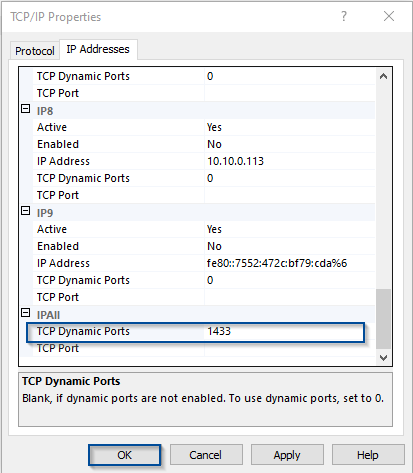
Task: Select the IP Addresses tab
Action: [98, 49]
